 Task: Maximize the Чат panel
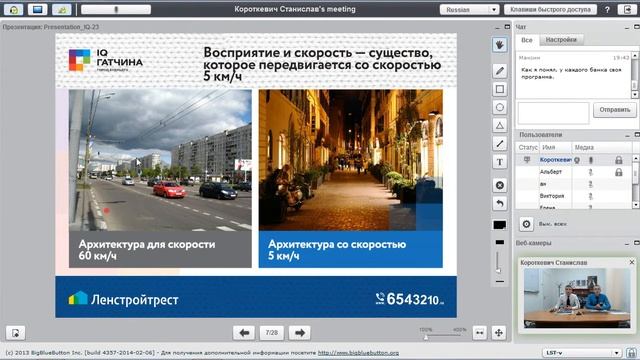[x=637, y=27]
